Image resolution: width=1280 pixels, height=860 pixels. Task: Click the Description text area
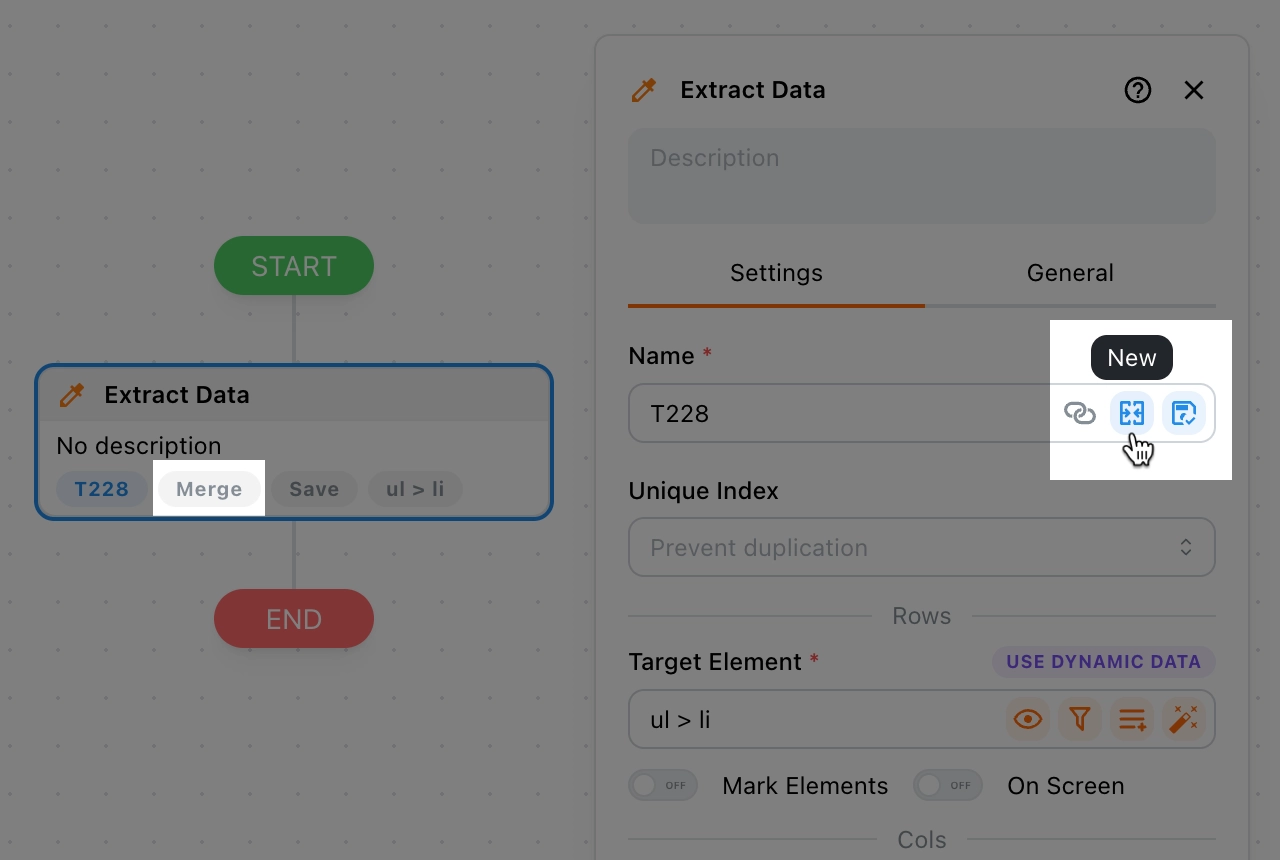point(921,176)
